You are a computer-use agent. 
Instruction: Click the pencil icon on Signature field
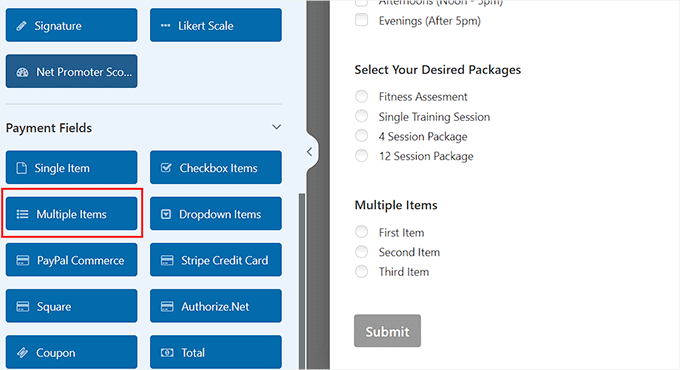21,26
